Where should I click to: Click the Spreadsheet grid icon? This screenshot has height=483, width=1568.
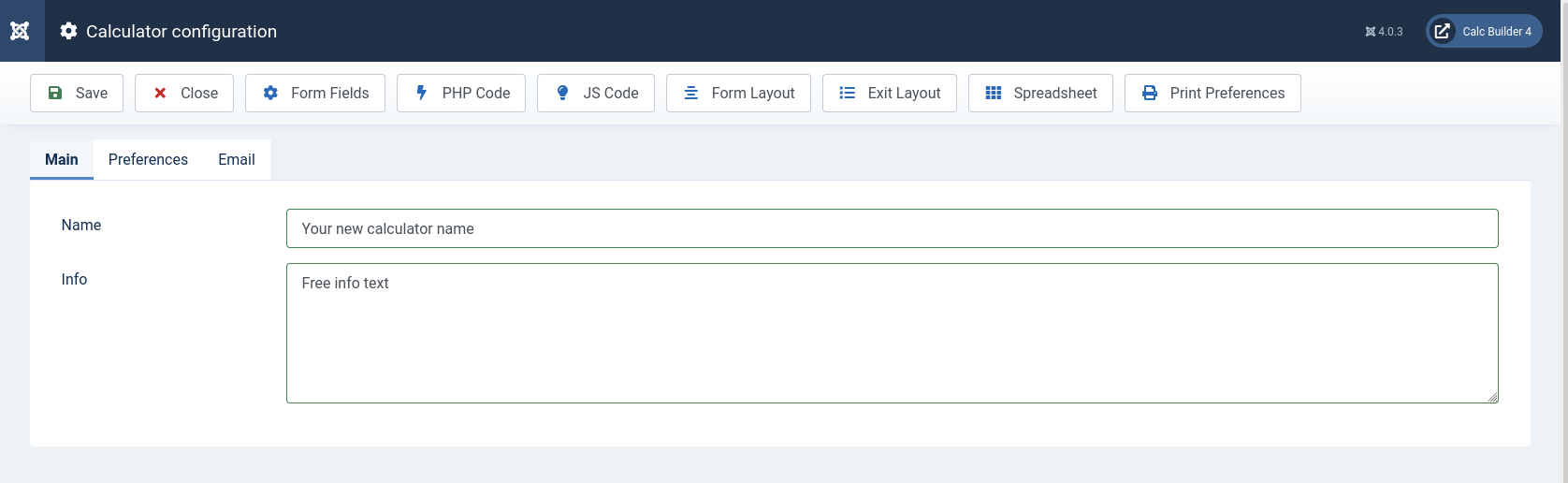994,93
